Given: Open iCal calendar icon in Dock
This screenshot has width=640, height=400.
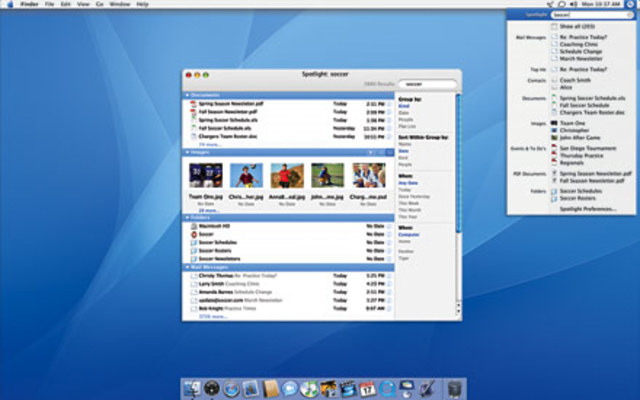Looking at the screenshot, I should (367, 389).
